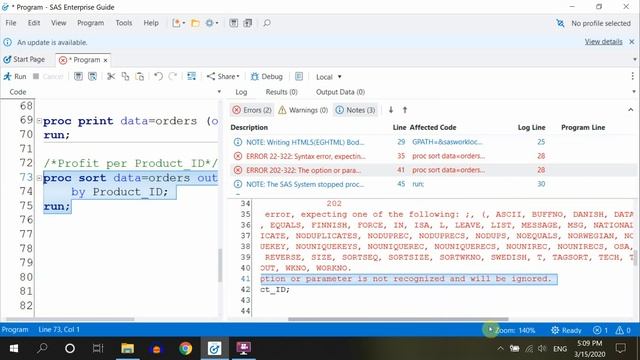Select NOTE: Writing HTML5(EGHTML) row
Image resolution: width=640 pixels, height=360 pixels.
coord(433,142)
